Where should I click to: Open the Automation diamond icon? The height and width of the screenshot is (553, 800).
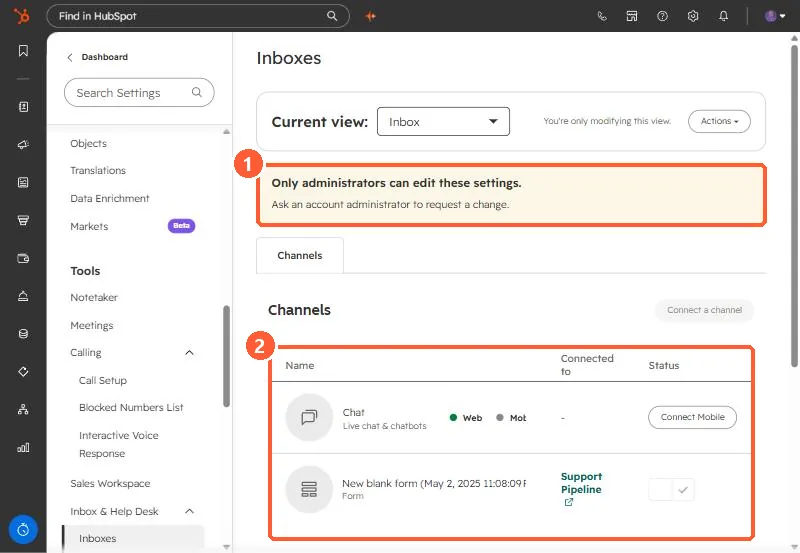coord(23,371)
